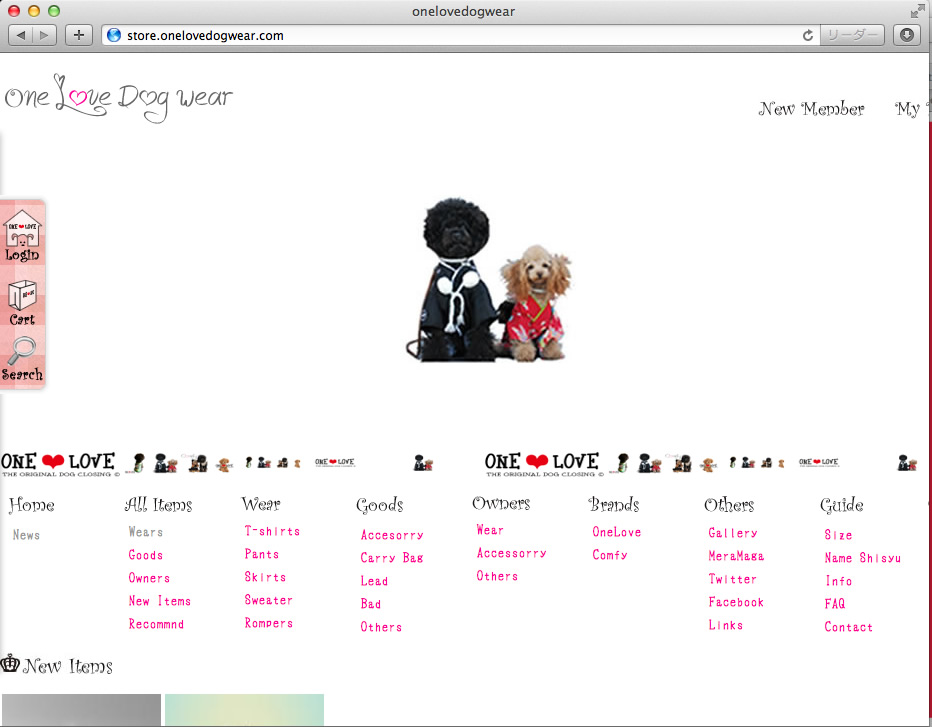Open the Contact link
This screenshot has width=932, height=727.
click(x=848, y=627)
